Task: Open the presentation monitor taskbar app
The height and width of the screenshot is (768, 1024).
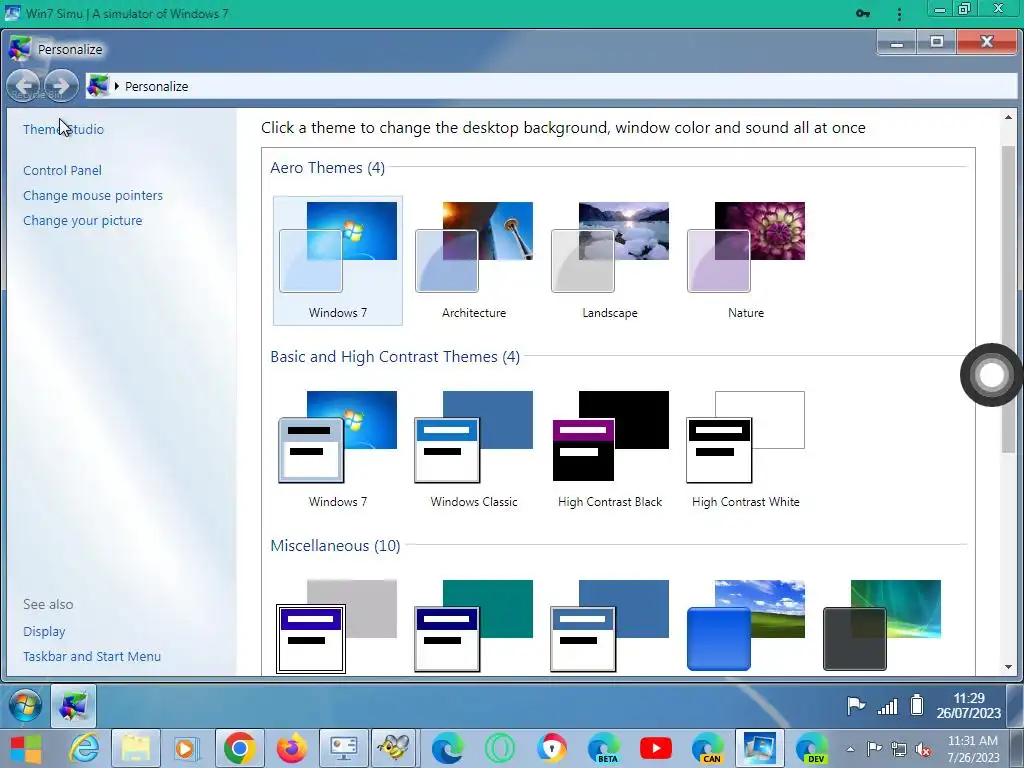Action: [344, 748]
